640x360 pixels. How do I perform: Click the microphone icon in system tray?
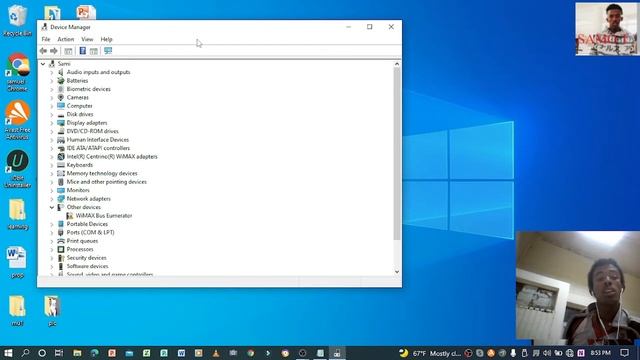[x=513, y=353]
